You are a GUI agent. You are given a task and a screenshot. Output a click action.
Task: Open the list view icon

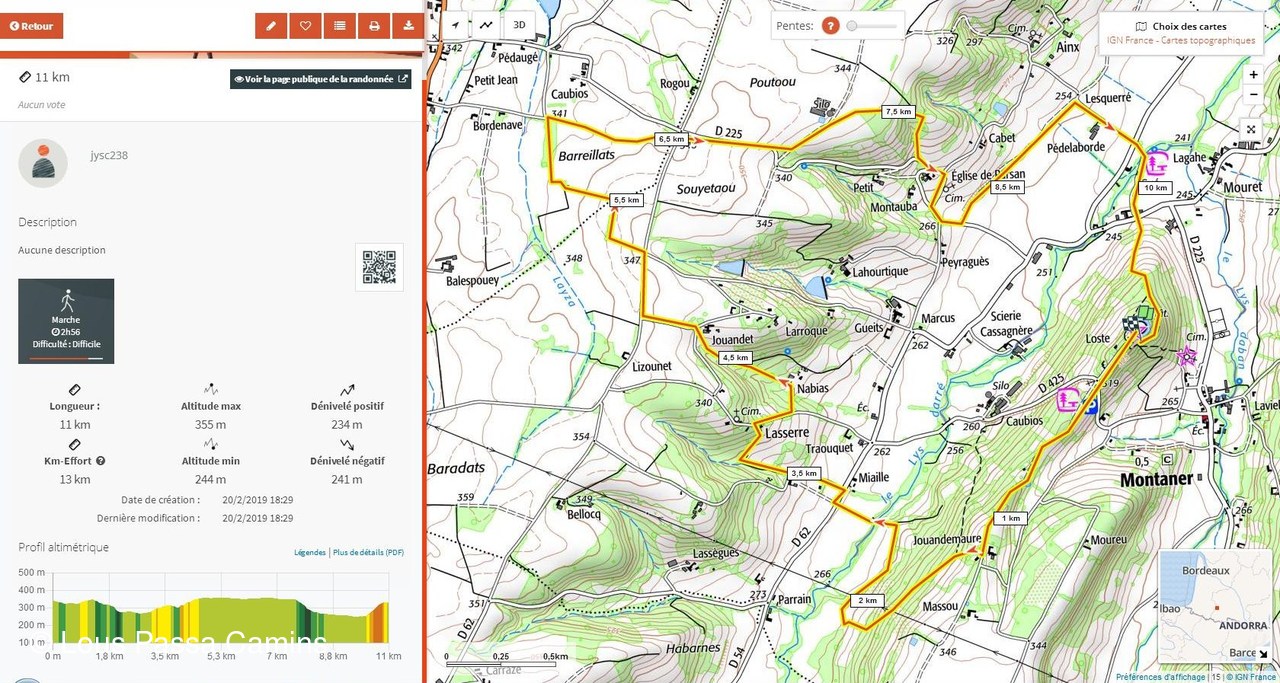[x=340, y=26]
